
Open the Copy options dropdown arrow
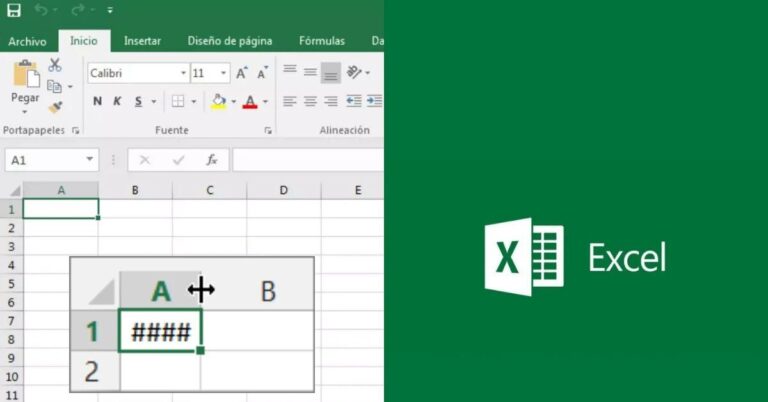click(x=70, y=87)
